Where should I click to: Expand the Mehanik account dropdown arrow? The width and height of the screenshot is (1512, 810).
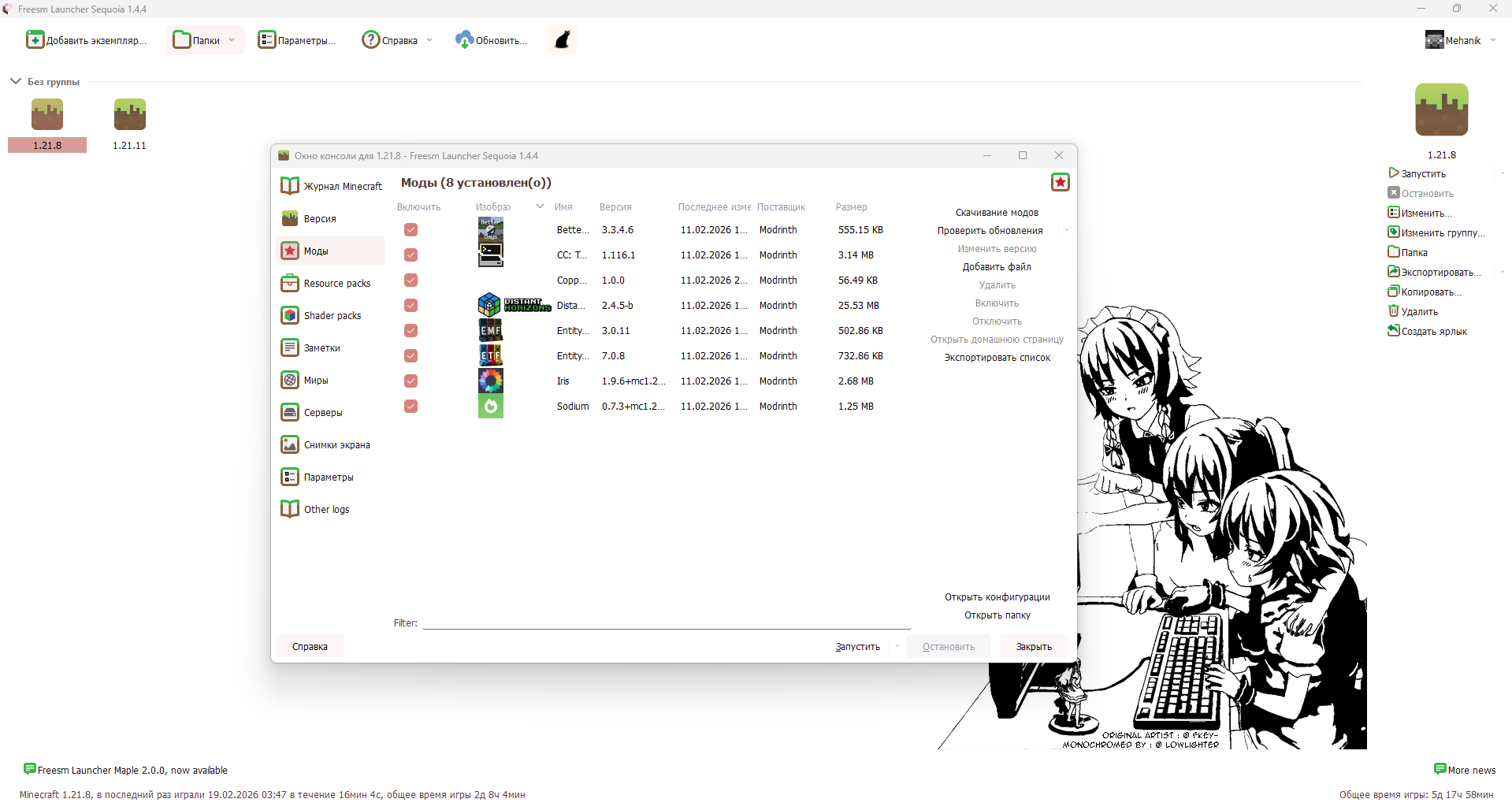tap(1493, 40)
